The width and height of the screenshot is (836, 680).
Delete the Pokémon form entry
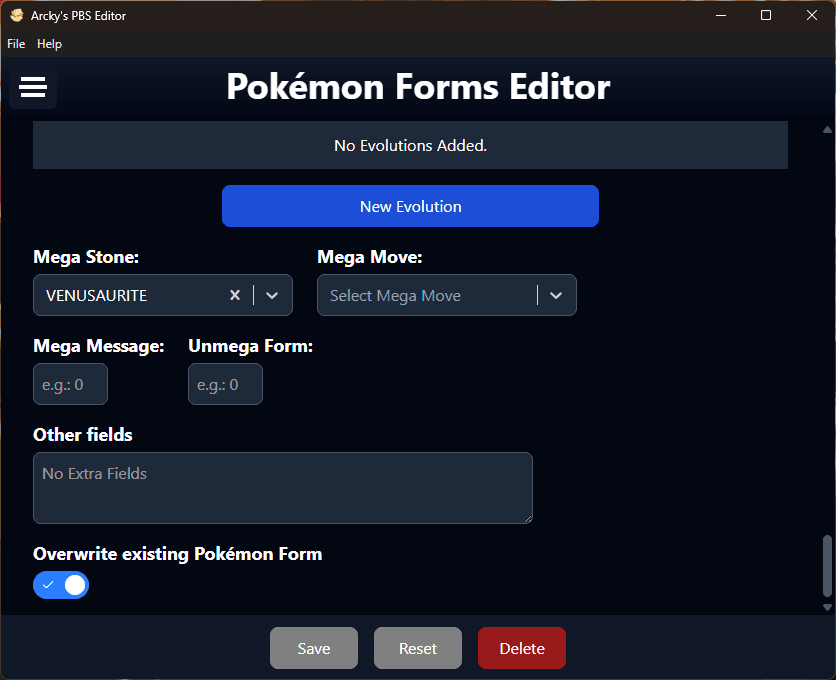pyautogui.click(x=522, y=648)
